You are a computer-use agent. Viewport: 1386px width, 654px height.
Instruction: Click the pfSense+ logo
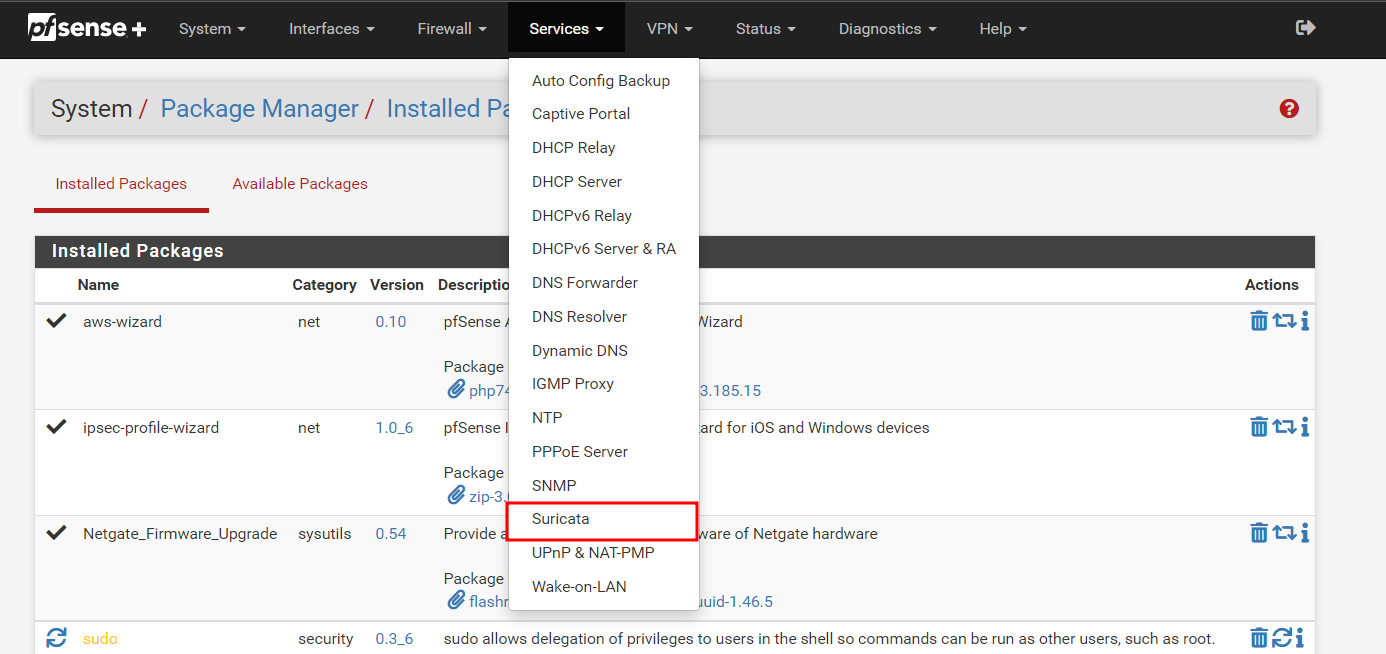pos(87,28)
